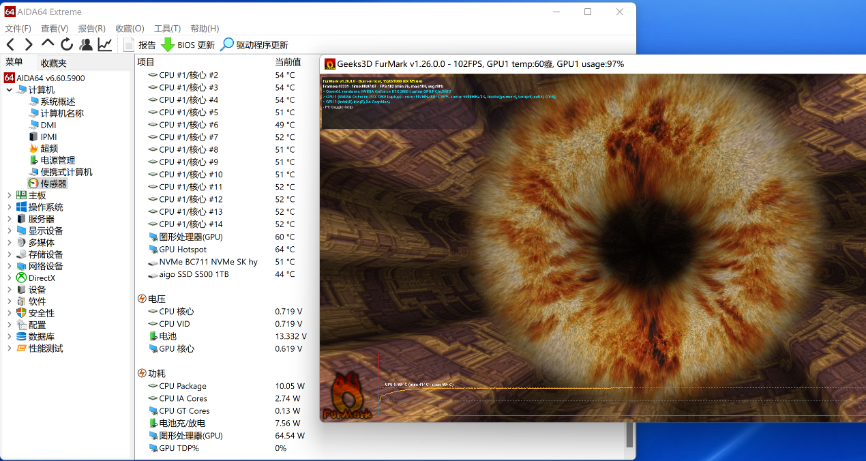Open the 文件(F) menu
Image resolution: width=866 pixels, height=461 pixels.
coord(18,28)
